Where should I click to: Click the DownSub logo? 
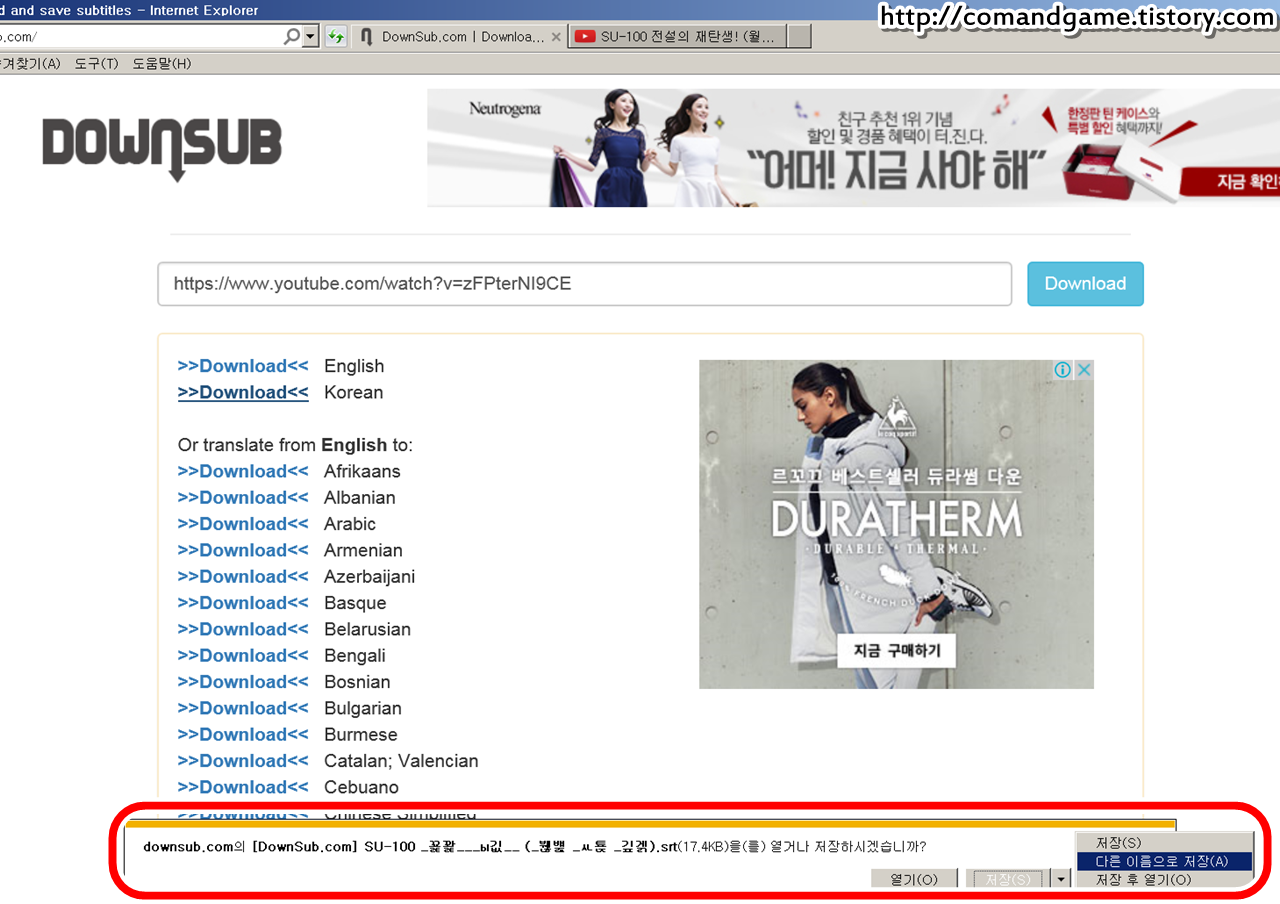click(x=162, y=146)
